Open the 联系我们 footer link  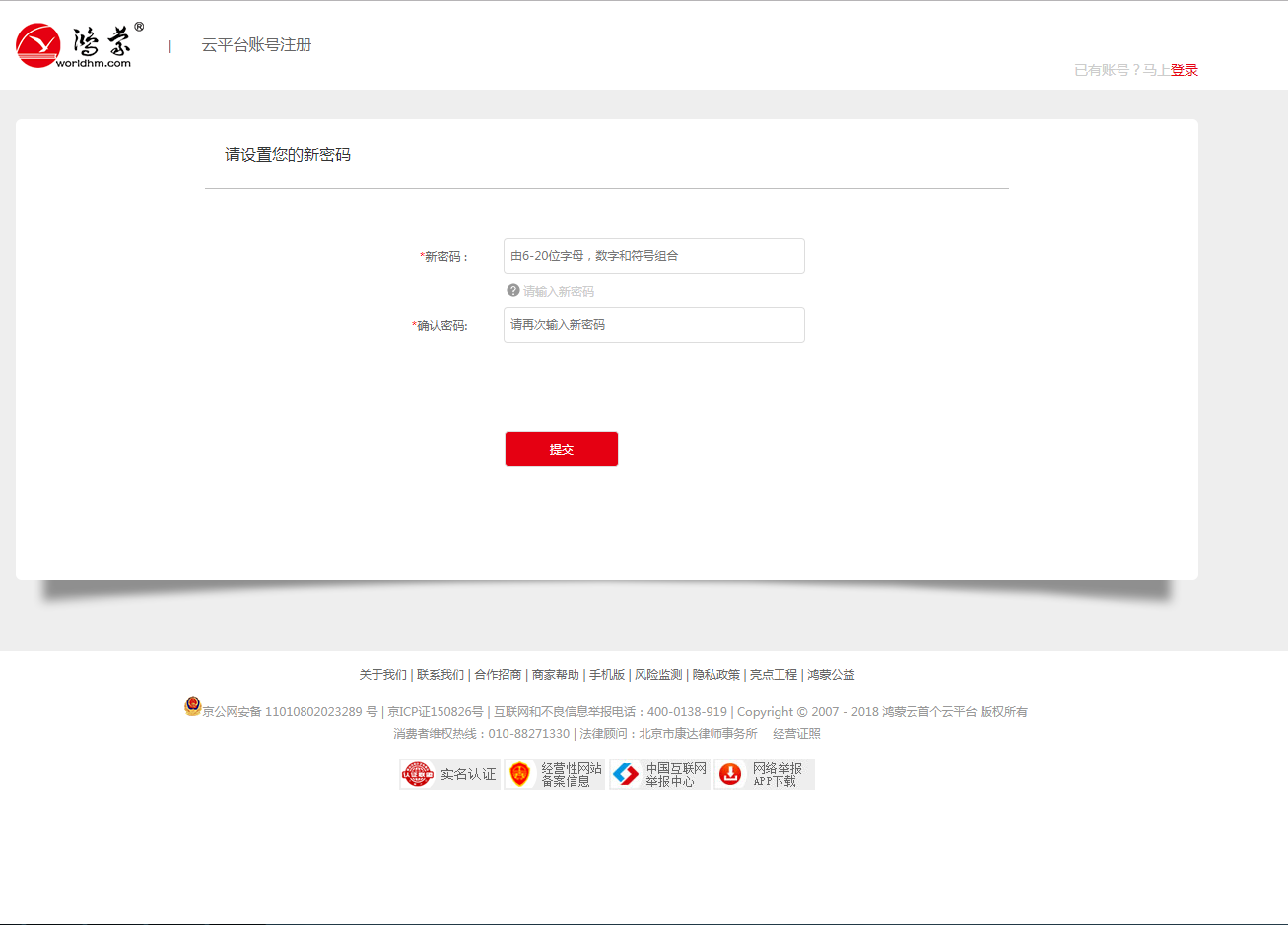point(440,675)
